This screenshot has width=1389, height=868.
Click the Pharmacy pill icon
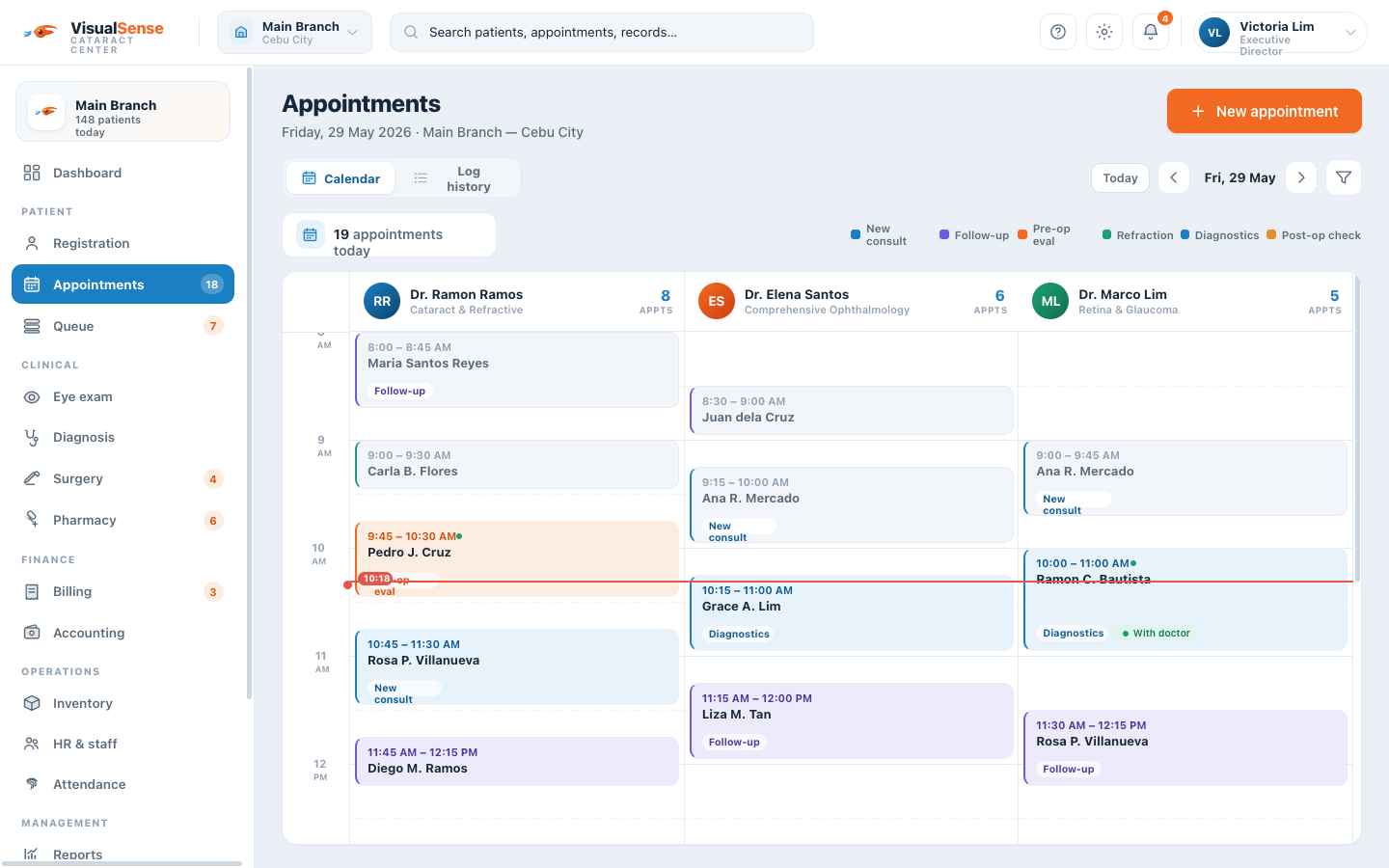[32, 520]
